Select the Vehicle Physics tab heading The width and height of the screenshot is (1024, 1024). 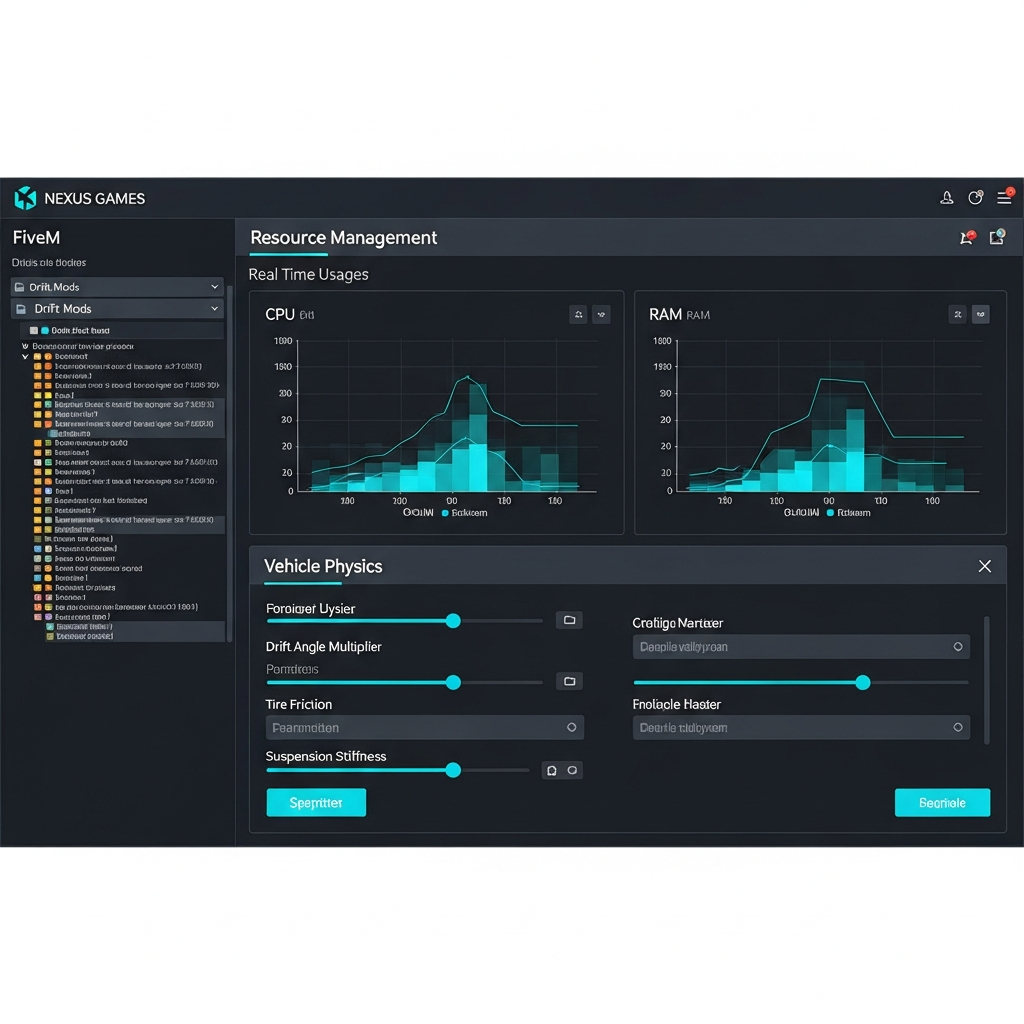[x=323, y=566]
